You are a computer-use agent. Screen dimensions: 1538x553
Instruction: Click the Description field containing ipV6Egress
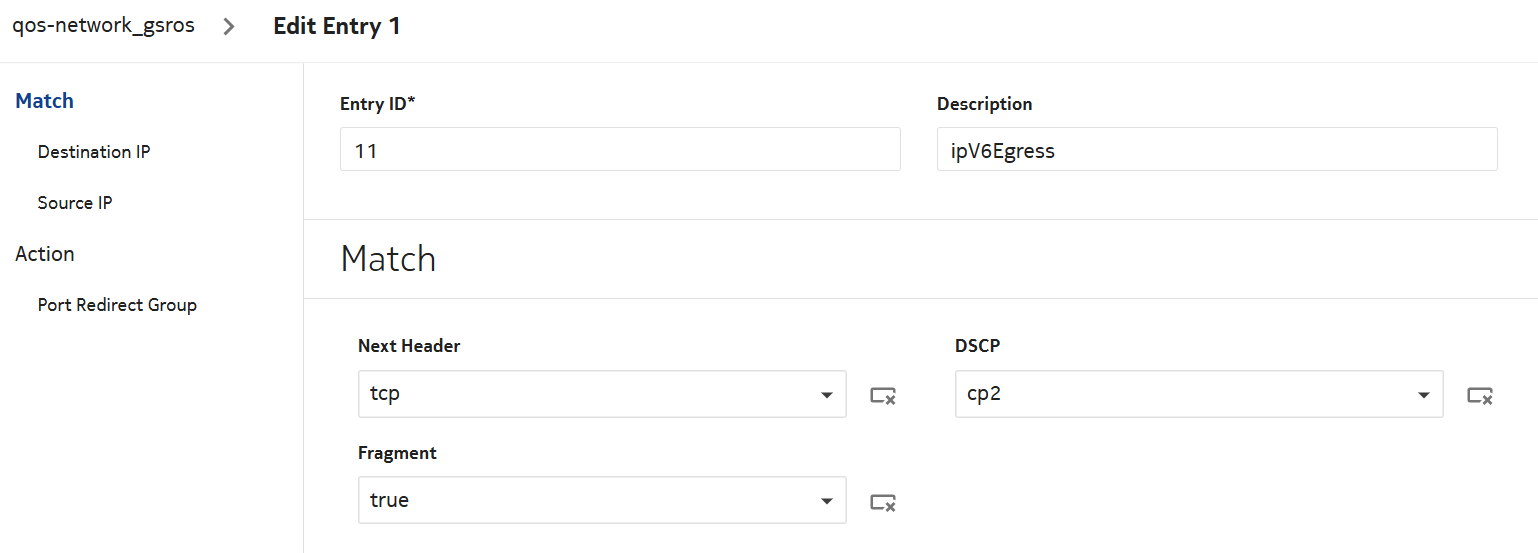click(1216, 149)
